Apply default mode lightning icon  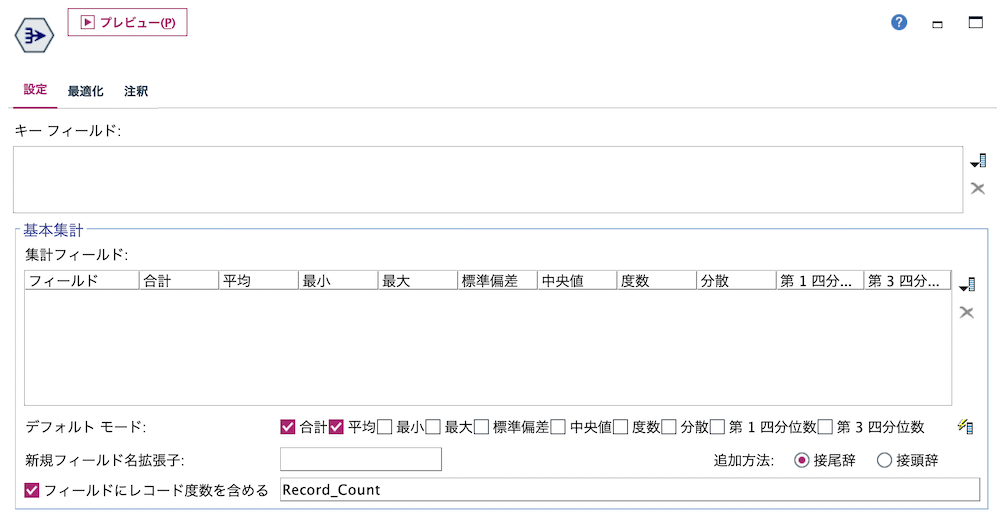click(966, 426)
